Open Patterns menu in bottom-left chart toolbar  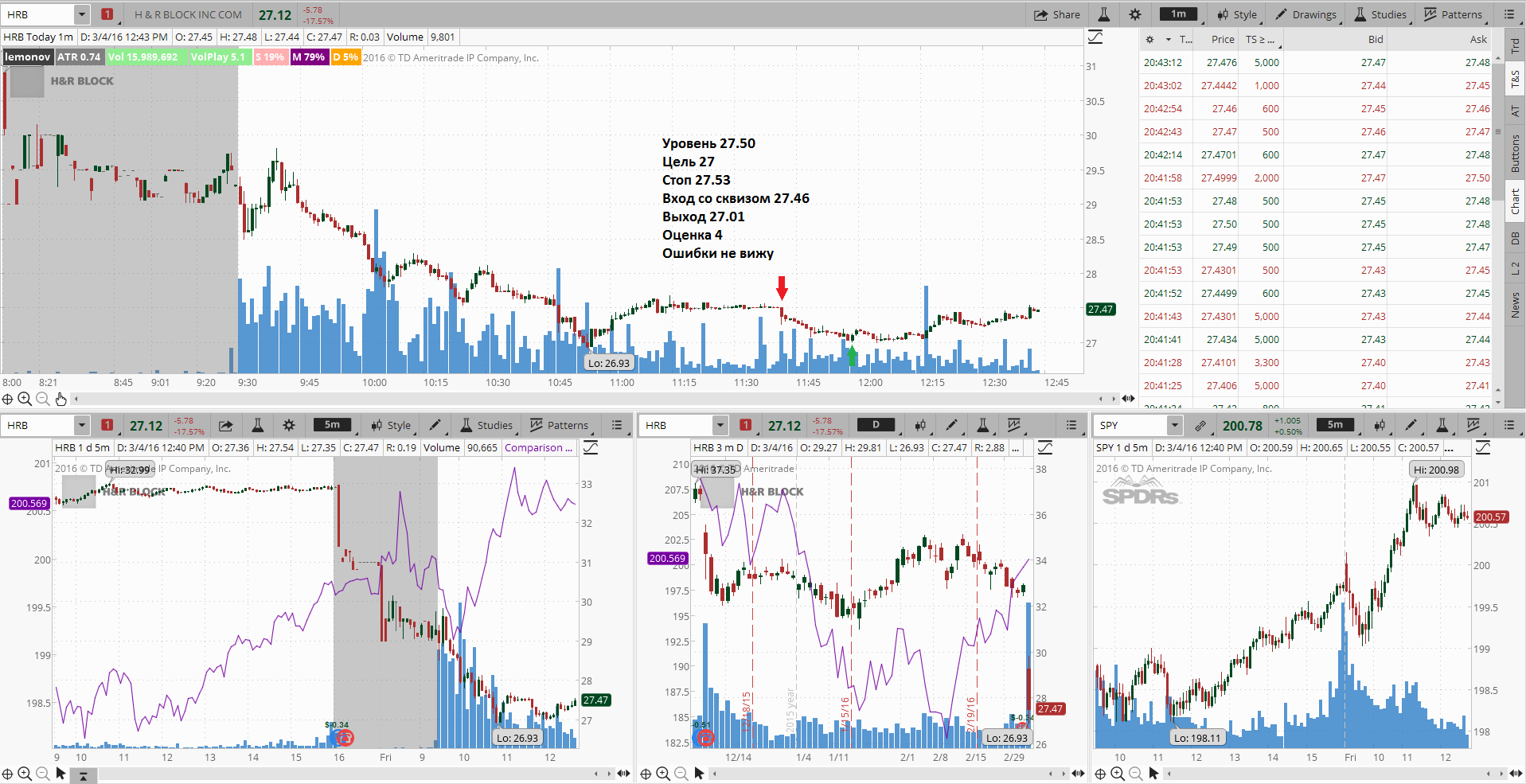tap(560, 425)
